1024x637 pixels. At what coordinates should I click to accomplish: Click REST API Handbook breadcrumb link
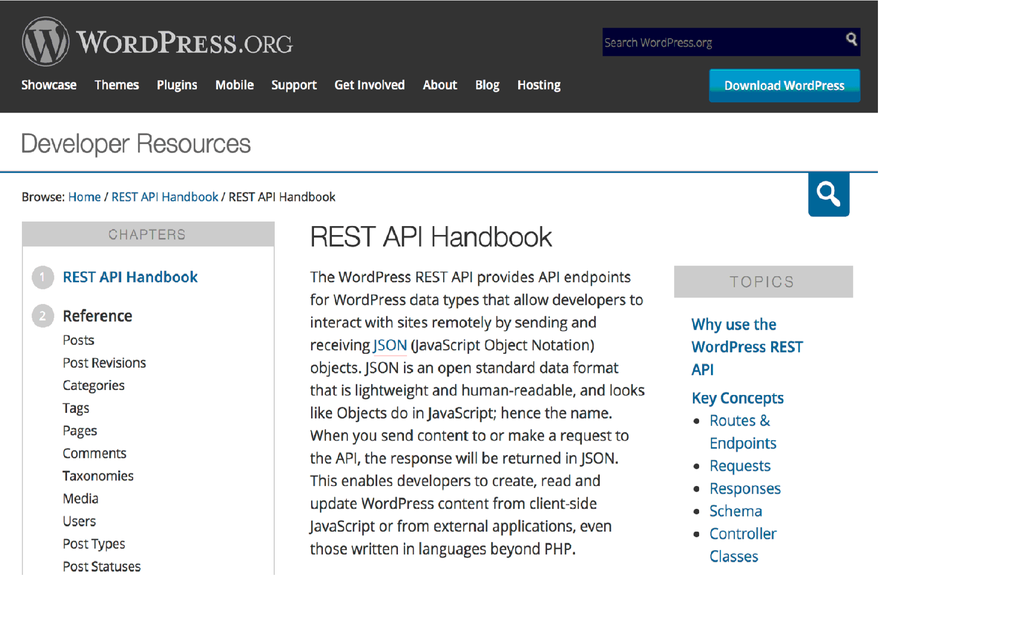coord(165,197)
